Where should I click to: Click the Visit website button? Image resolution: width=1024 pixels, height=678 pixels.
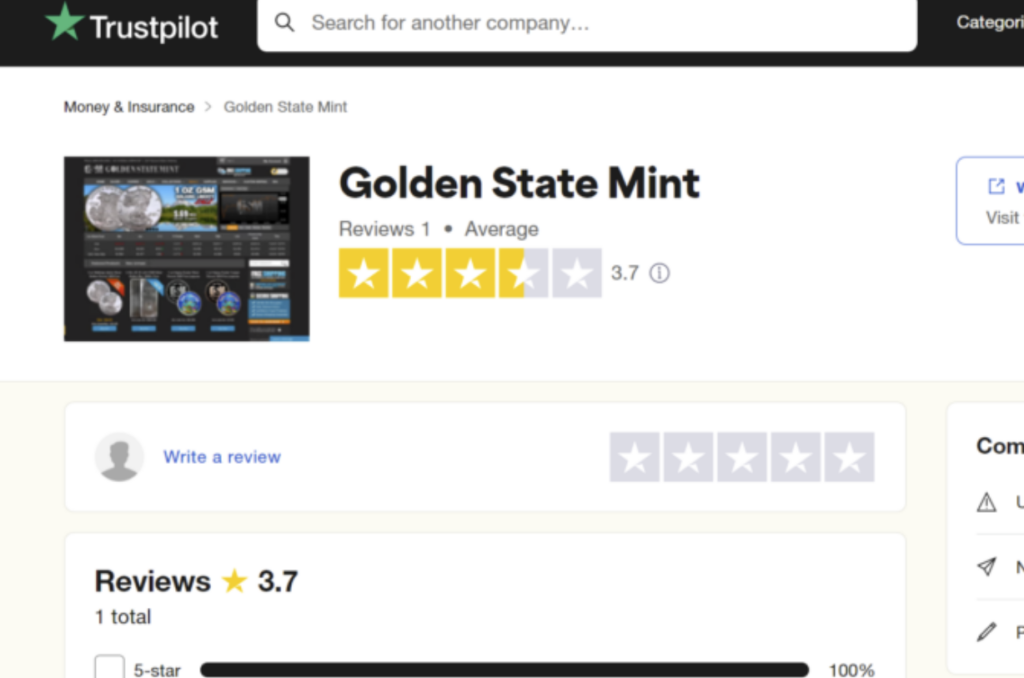tap(991, 201)
